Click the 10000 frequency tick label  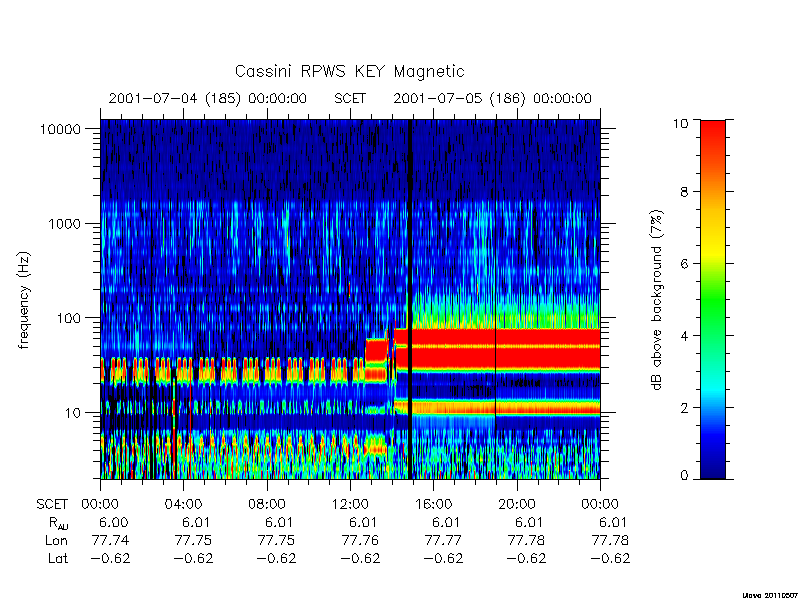(60, 129)
